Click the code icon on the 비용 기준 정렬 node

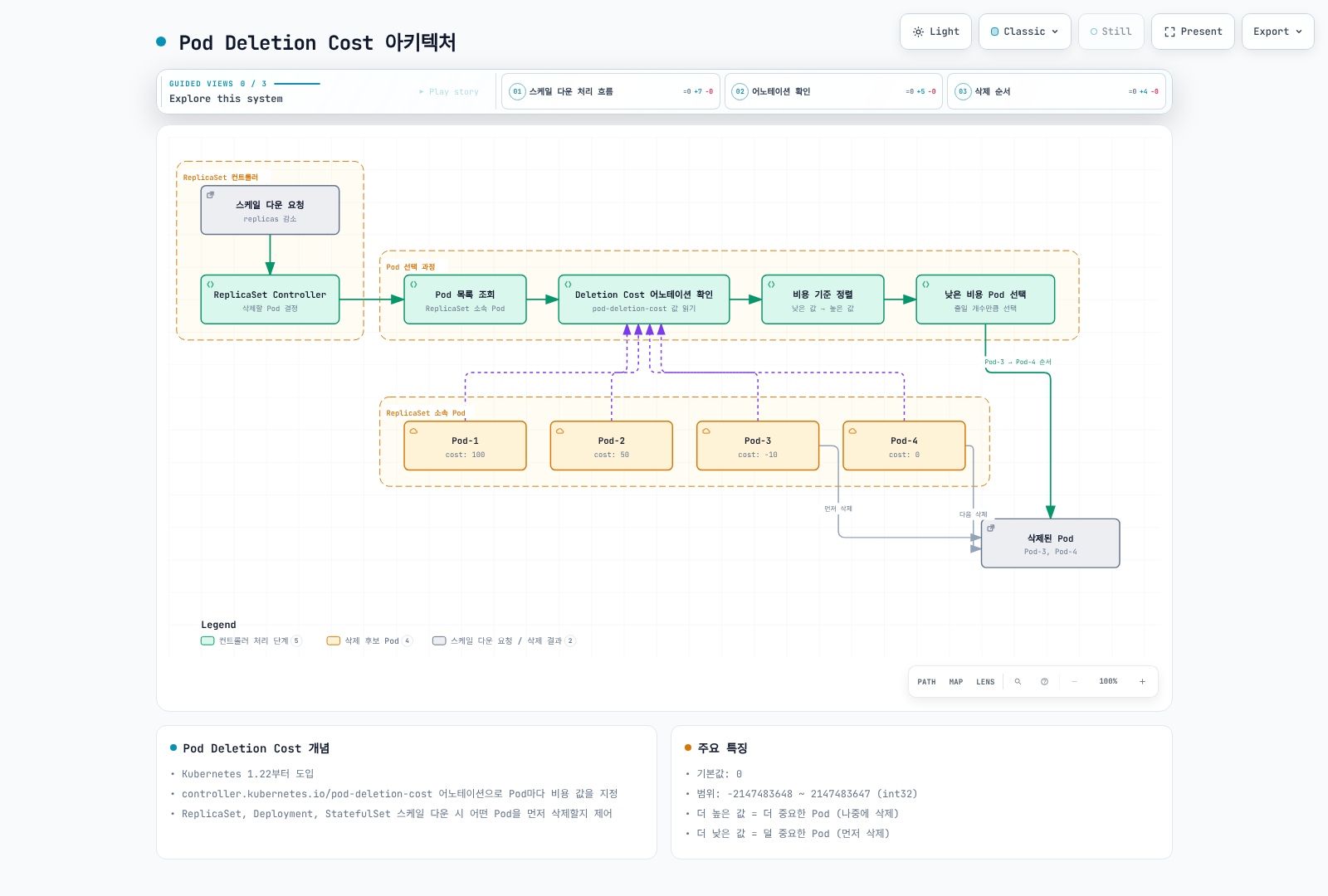click(x=771, y=285)
